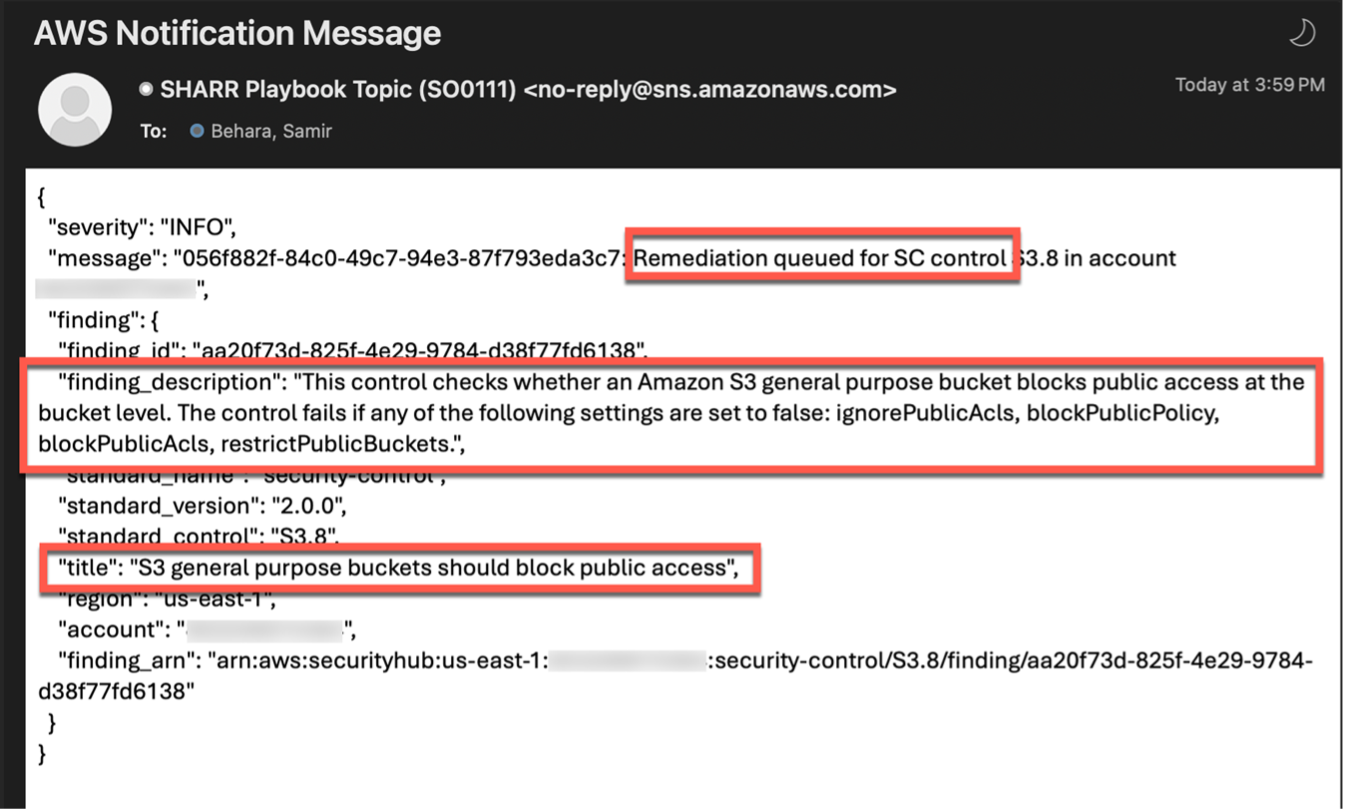This screenshot has height=812, width=1347.
Task: Select the standard_control S3.8 value
Action: click(x=302, y=536)
